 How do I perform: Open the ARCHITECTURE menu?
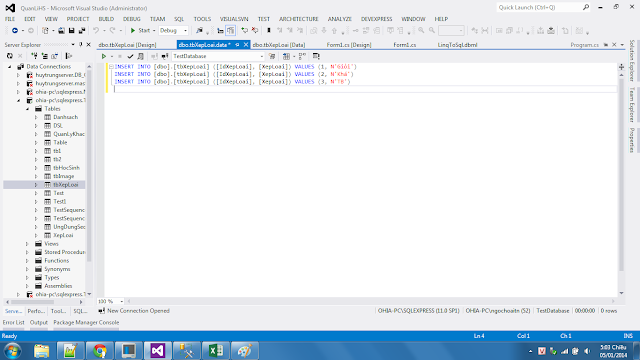pyautogui.click(x=299, y=19)
